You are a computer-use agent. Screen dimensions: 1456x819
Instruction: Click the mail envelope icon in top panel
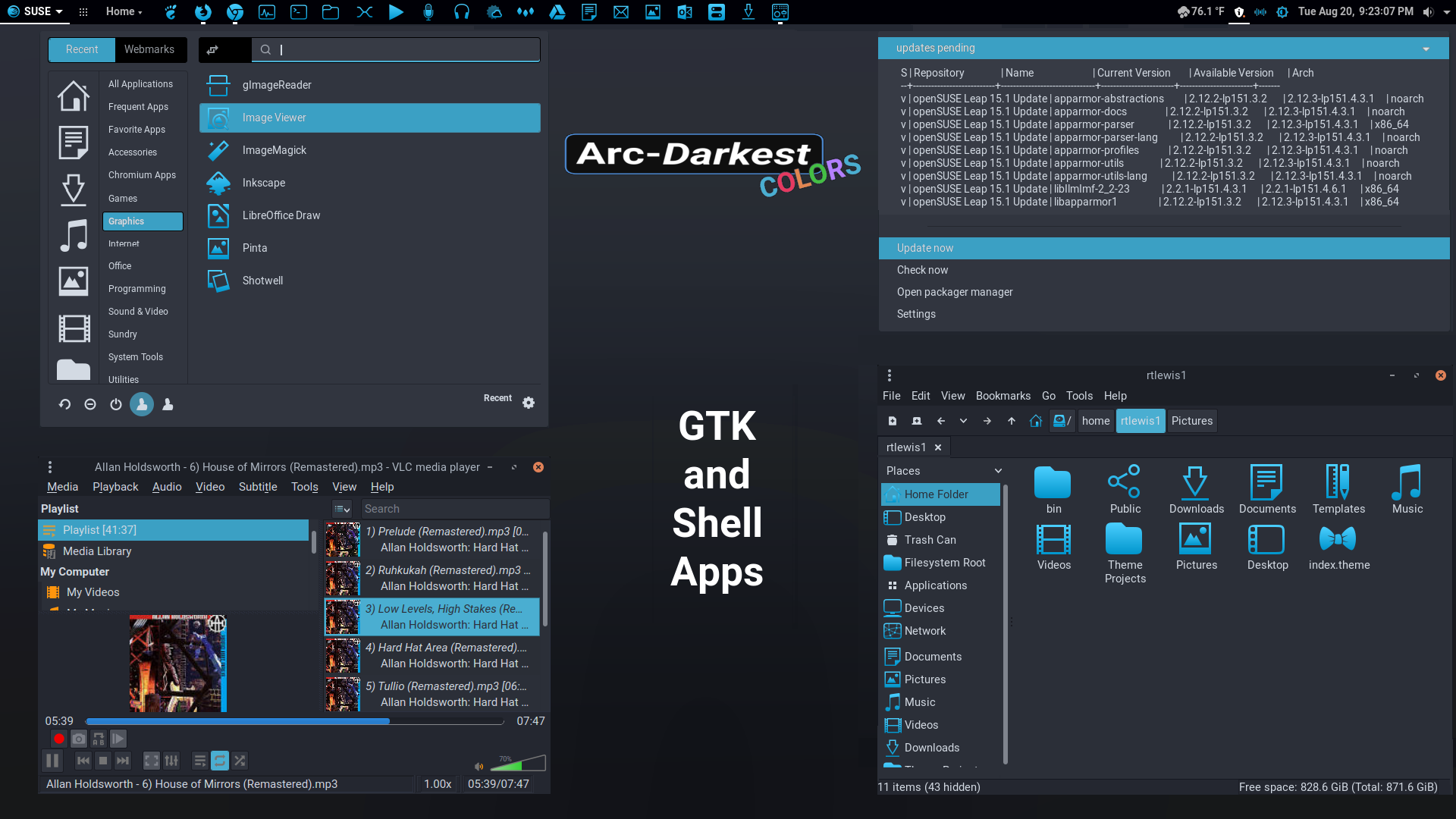click(x=621, y=11)
